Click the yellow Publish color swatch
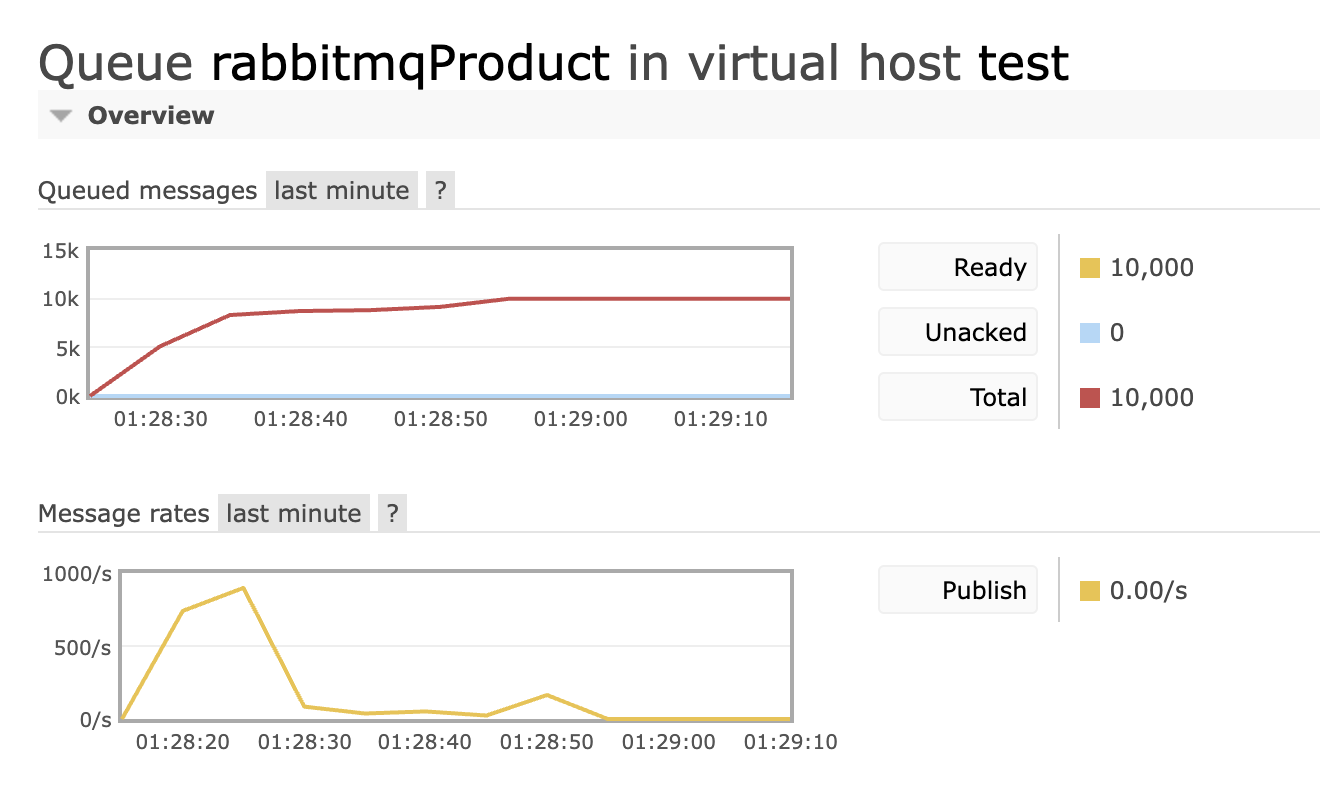The height and width of the screenshot is (806, 1320). tap(1090, 591)
